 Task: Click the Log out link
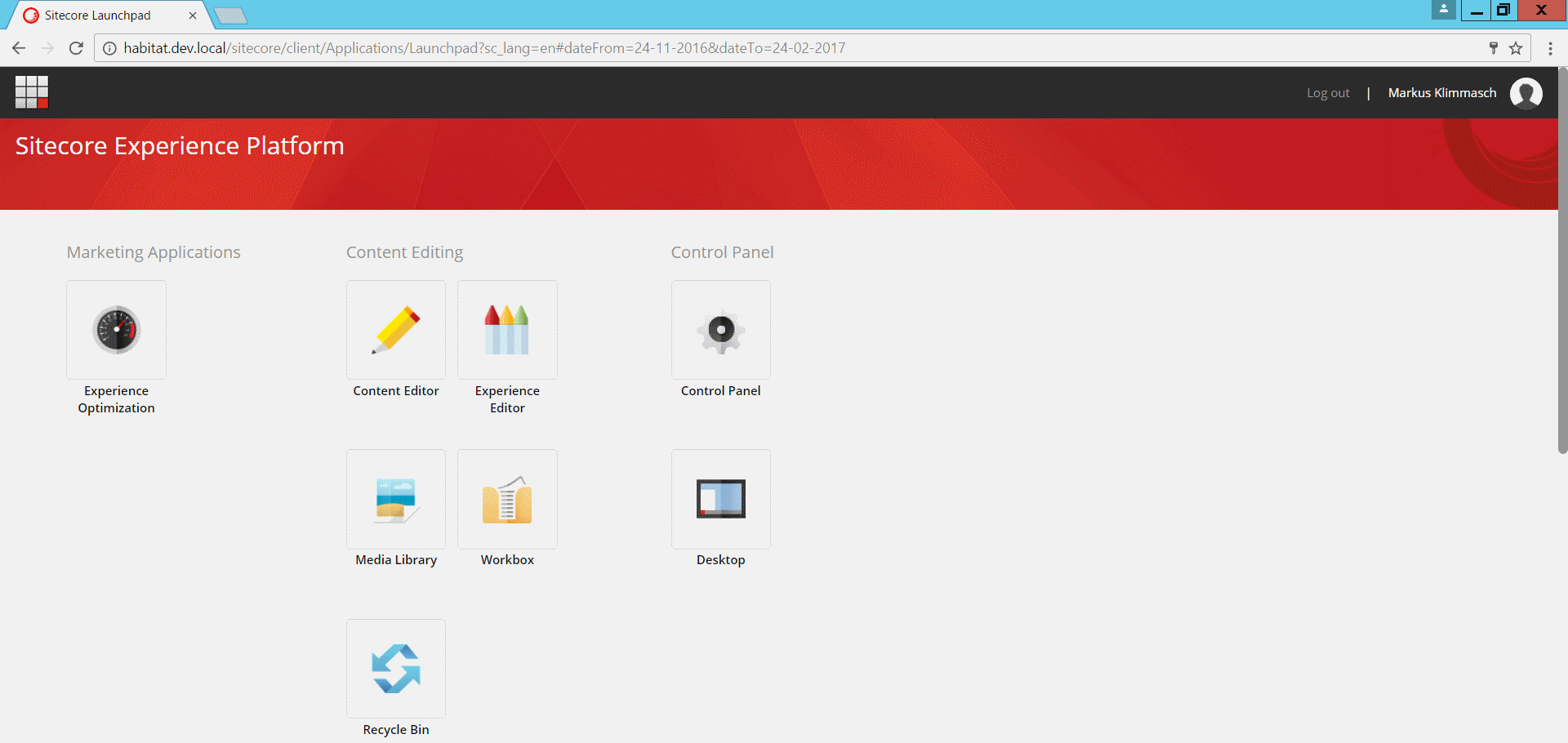1328,93
